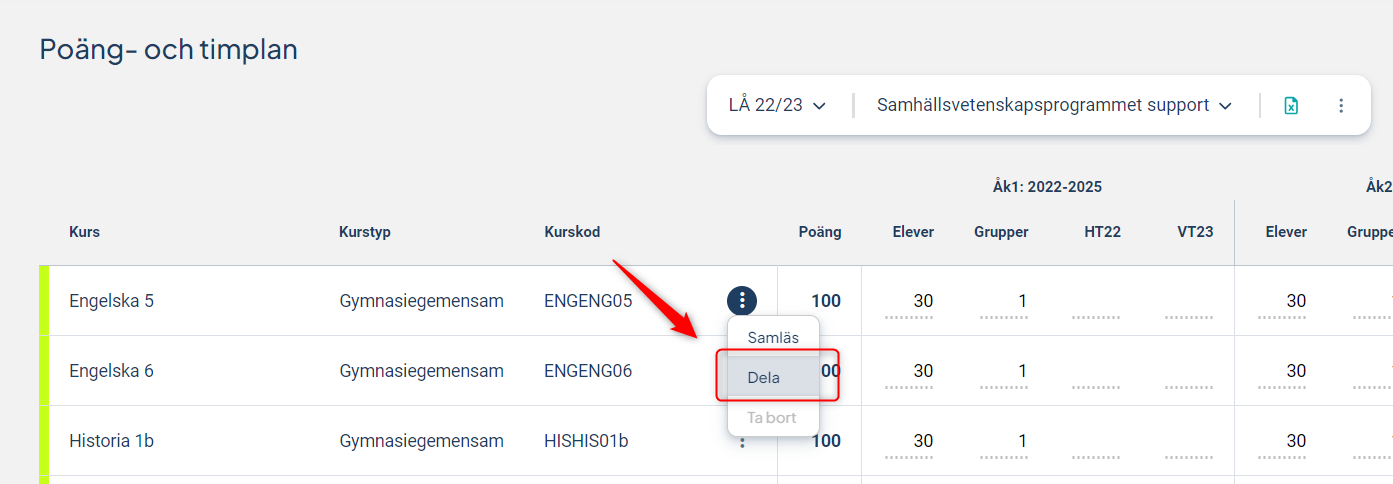Open the Samhällsvetenskapsprogrammet support program dropdown
1393x484 pixels.
(1054, 105)
